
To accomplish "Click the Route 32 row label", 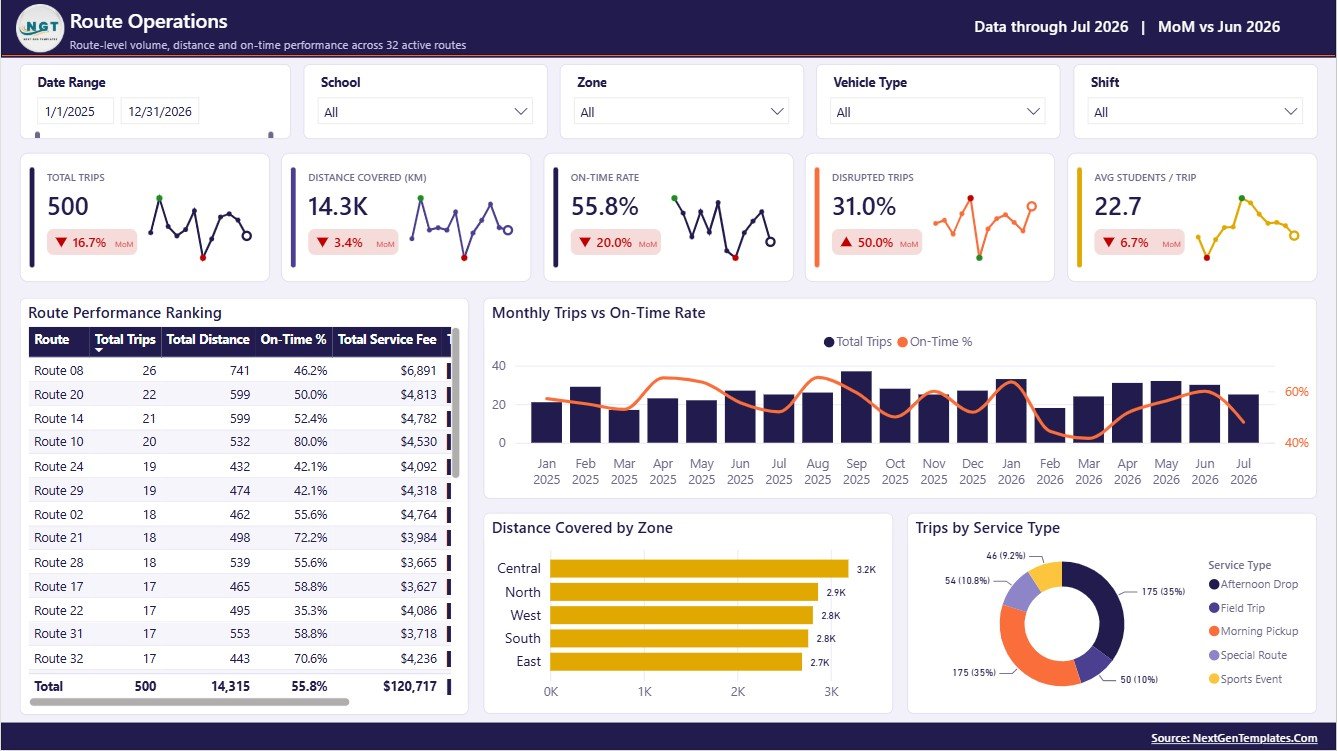I will tap(59, 659).
